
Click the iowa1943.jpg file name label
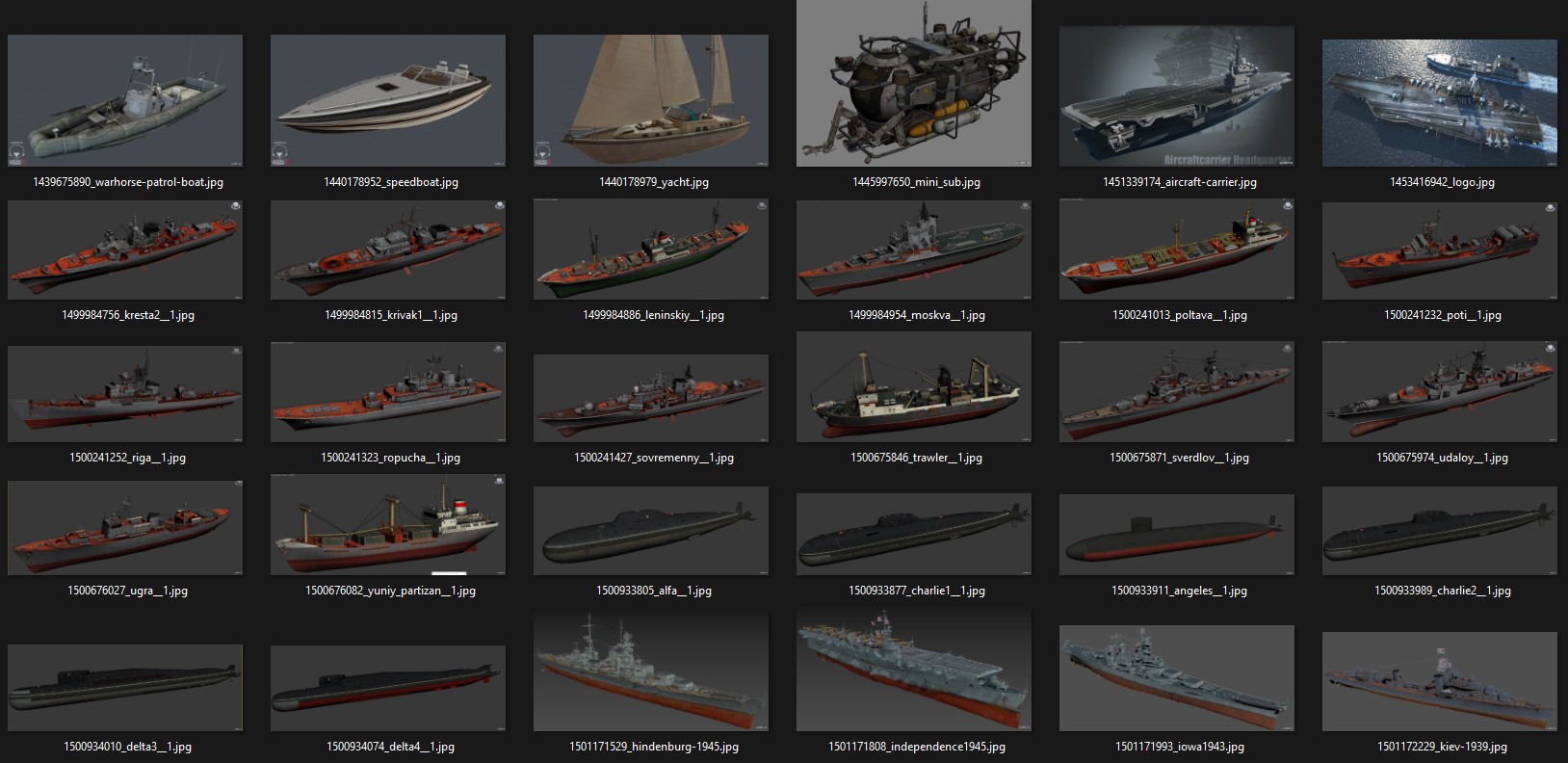tap(1179, 747)
